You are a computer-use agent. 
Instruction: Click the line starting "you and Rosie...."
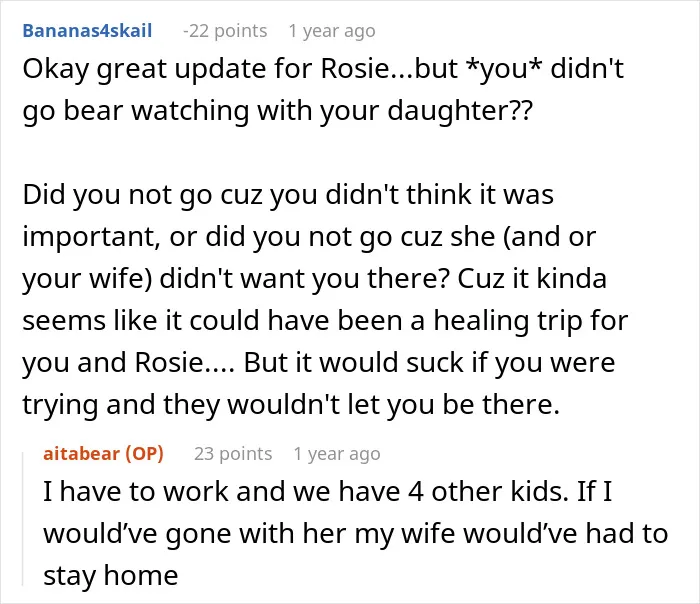(319, 363)
